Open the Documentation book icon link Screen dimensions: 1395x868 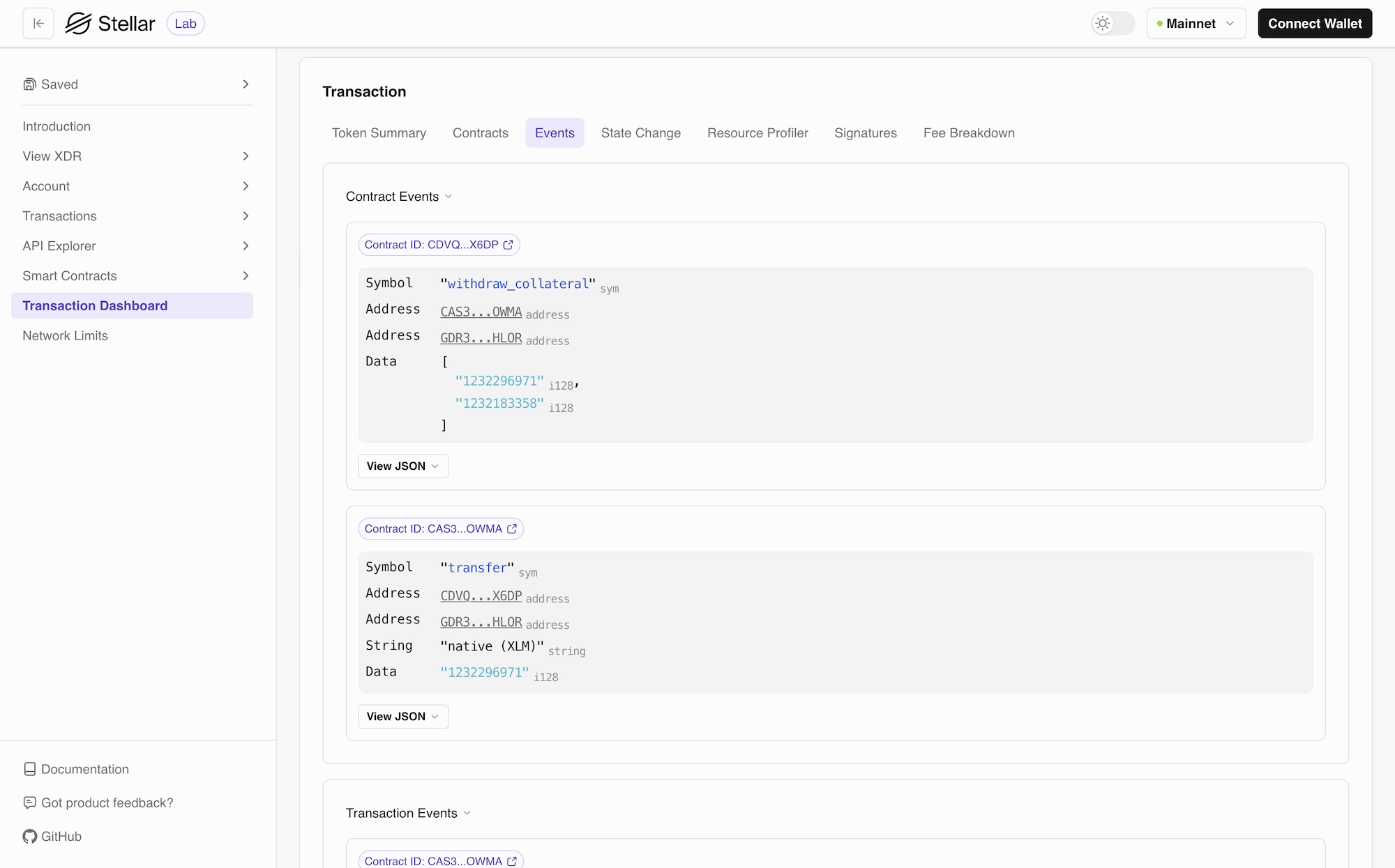pos(29,770)
